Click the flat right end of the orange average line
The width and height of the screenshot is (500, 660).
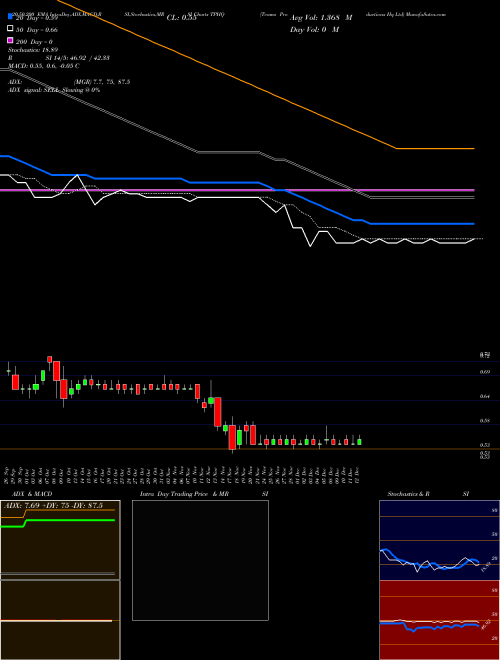click(x=436, y=149)
